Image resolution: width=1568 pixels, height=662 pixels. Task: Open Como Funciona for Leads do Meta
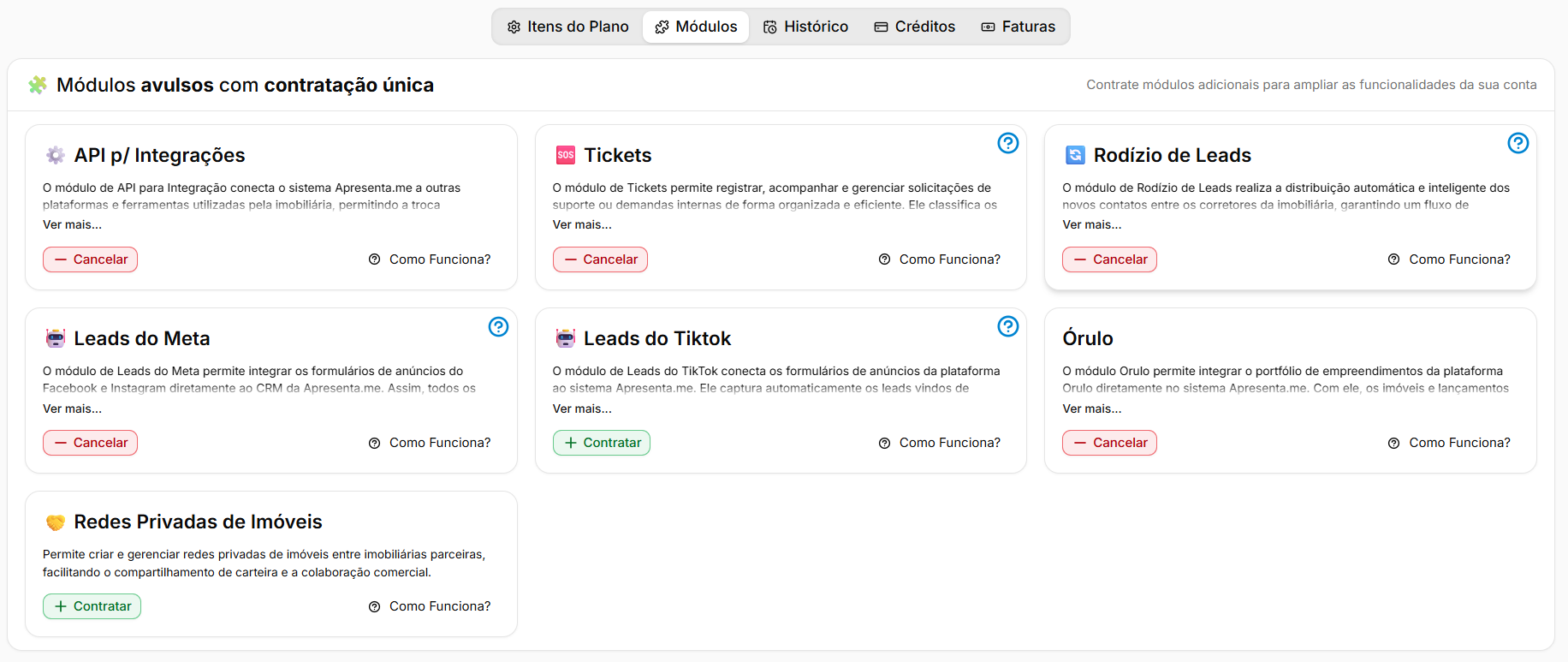coord(430,443)
